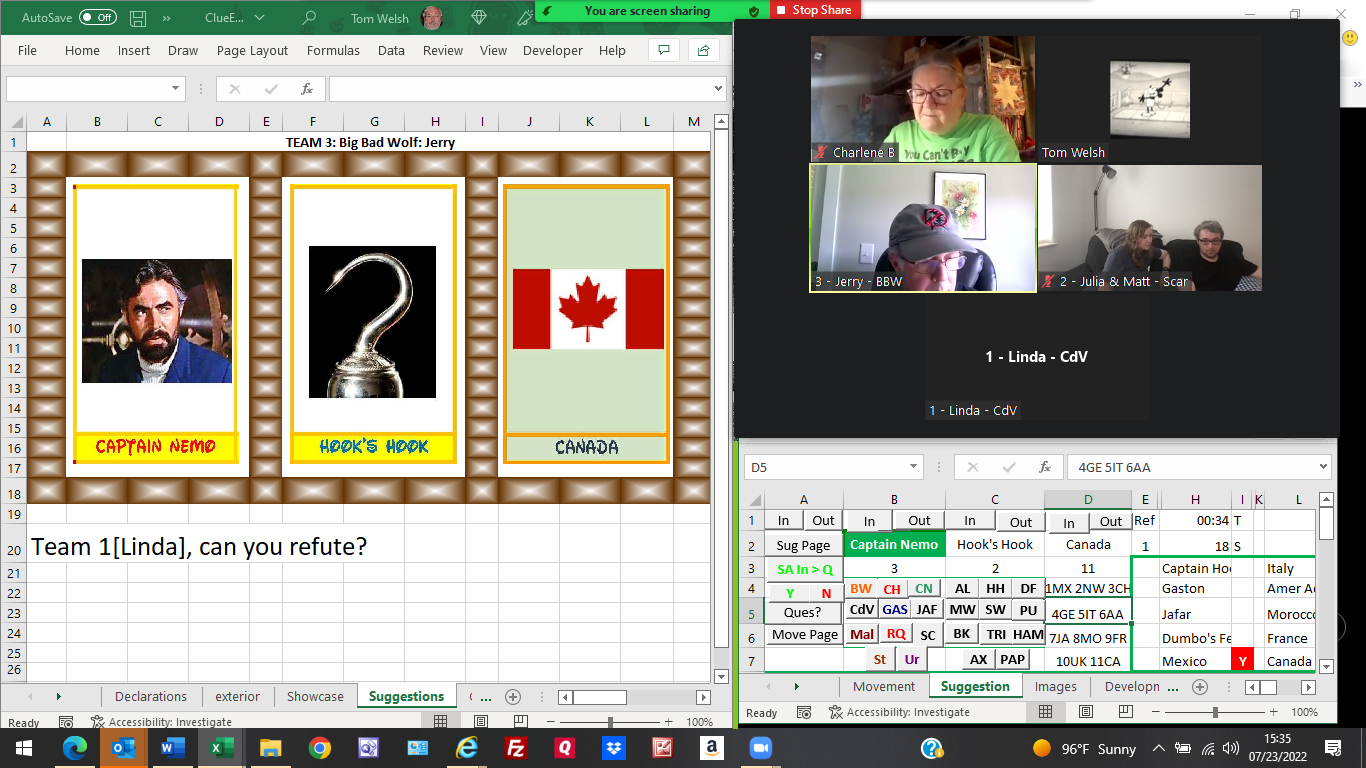Click Page Break Preview icon, left status bar
The height and width of the screenshot is (768, 1366).
(x=520, y=722)
